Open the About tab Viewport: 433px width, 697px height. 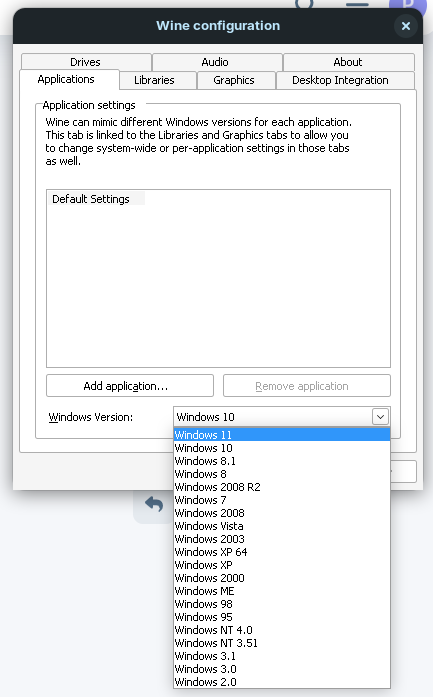349,62
